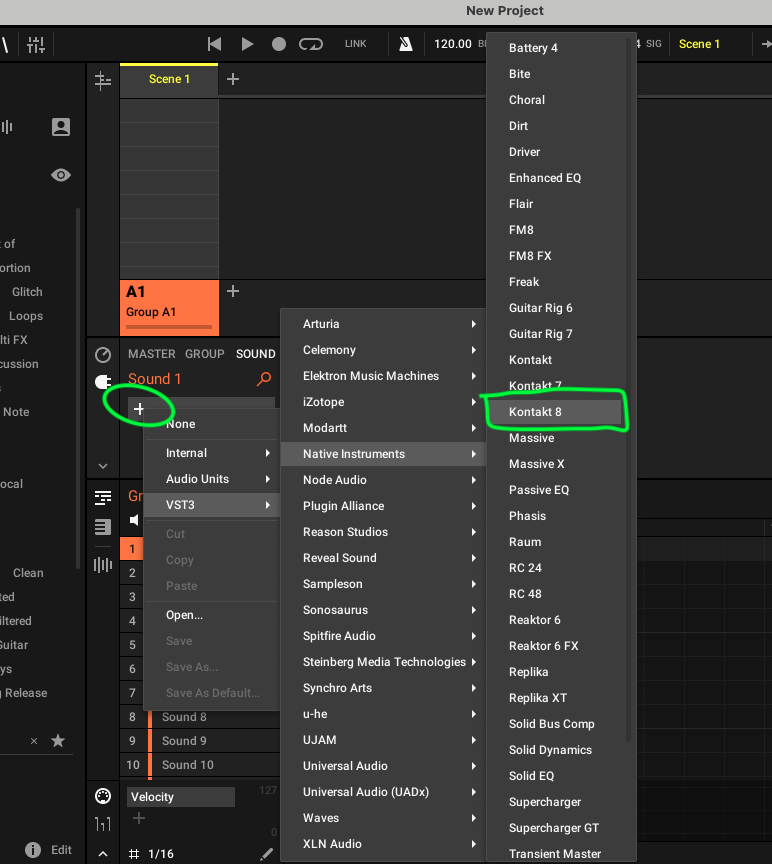Select the Scene 1 tab in arranger

pos(169,79)
